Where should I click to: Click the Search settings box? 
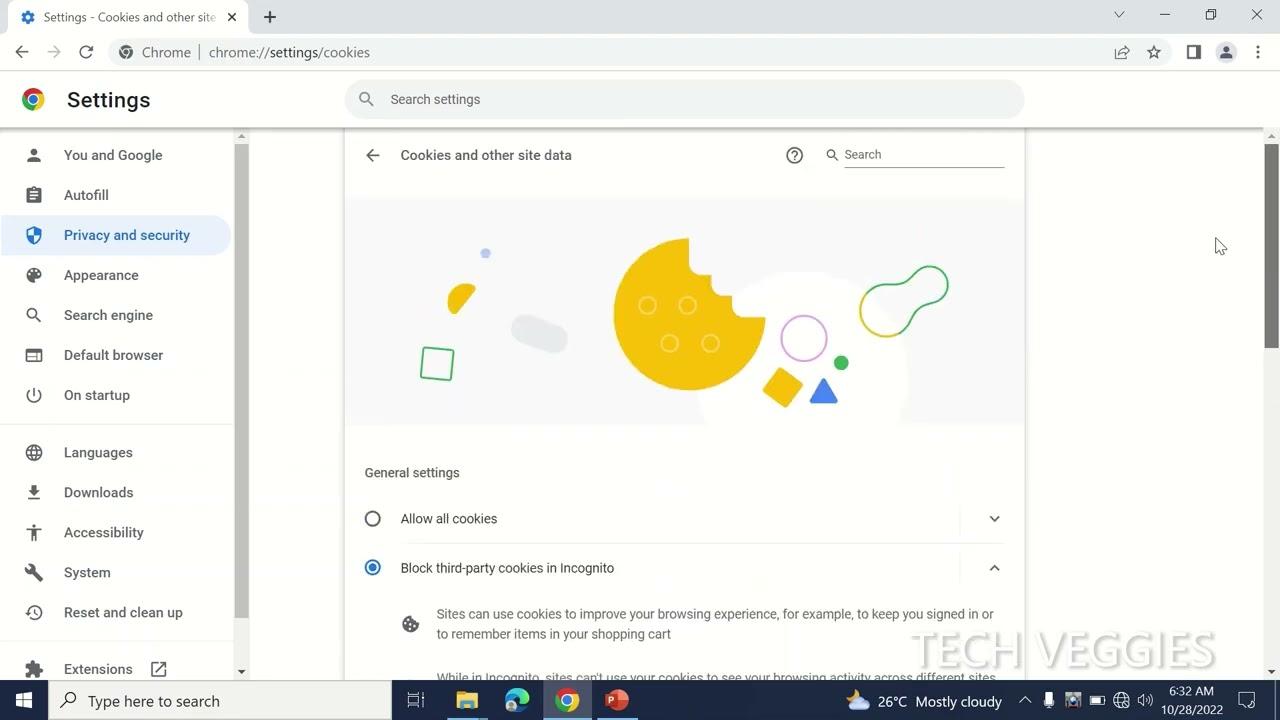[684, 99]
